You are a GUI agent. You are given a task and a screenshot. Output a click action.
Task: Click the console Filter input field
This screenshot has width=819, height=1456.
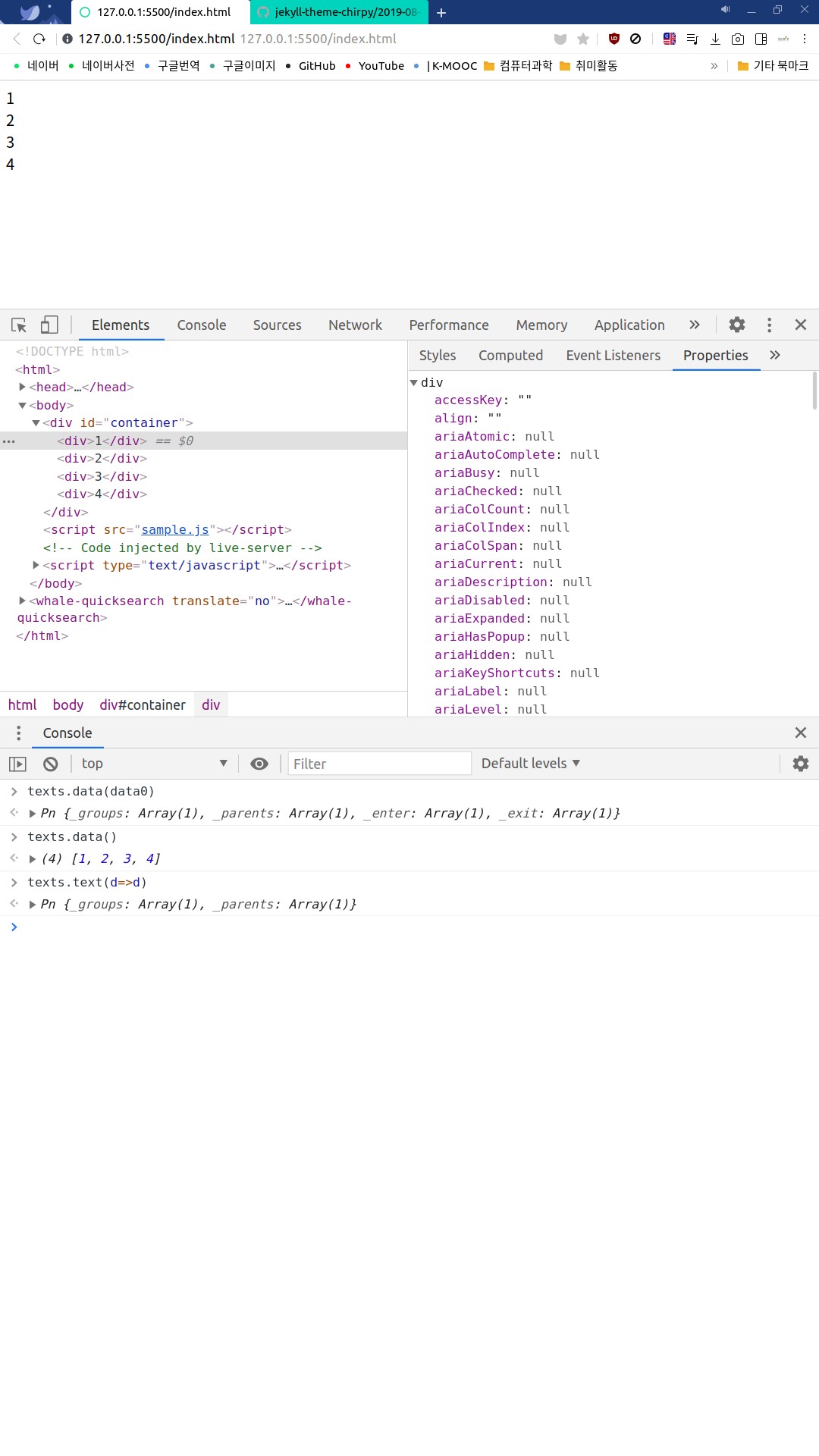[379, 764]
